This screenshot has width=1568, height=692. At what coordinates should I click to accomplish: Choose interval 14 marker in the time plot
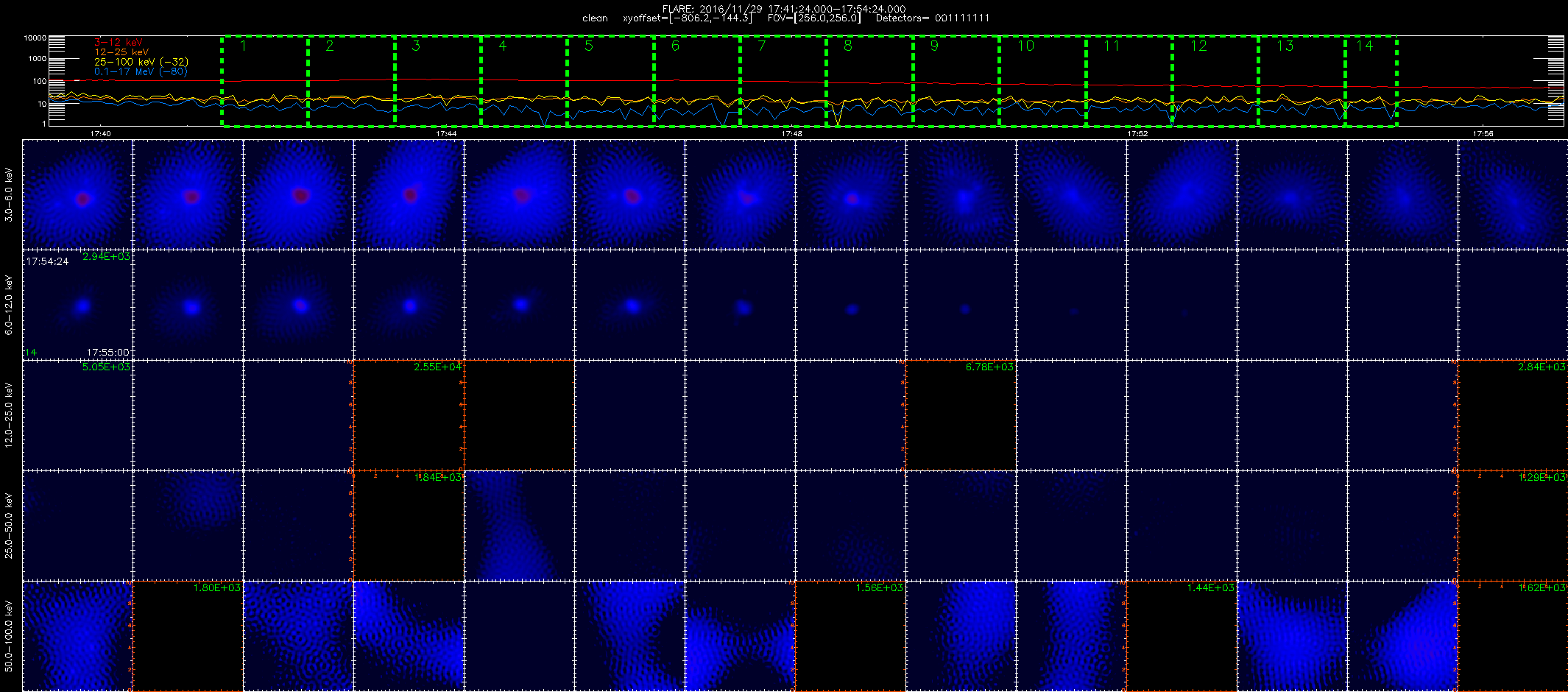pyautogui.click(x=1364, y=46)
